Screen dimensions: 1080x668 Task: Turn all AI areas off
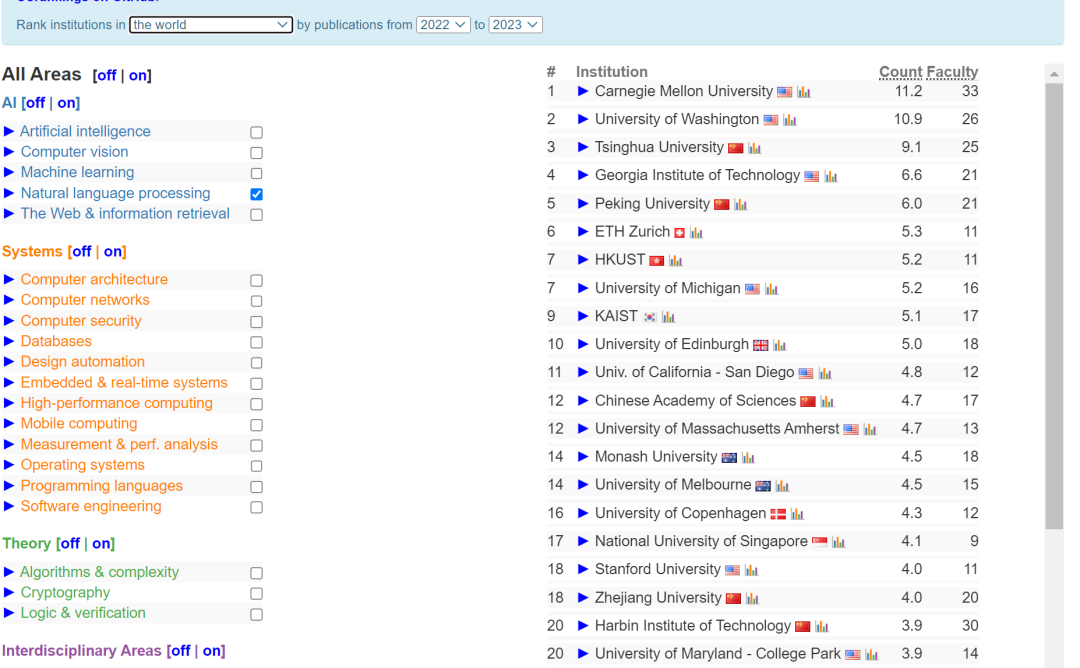(x=35, y=103)
